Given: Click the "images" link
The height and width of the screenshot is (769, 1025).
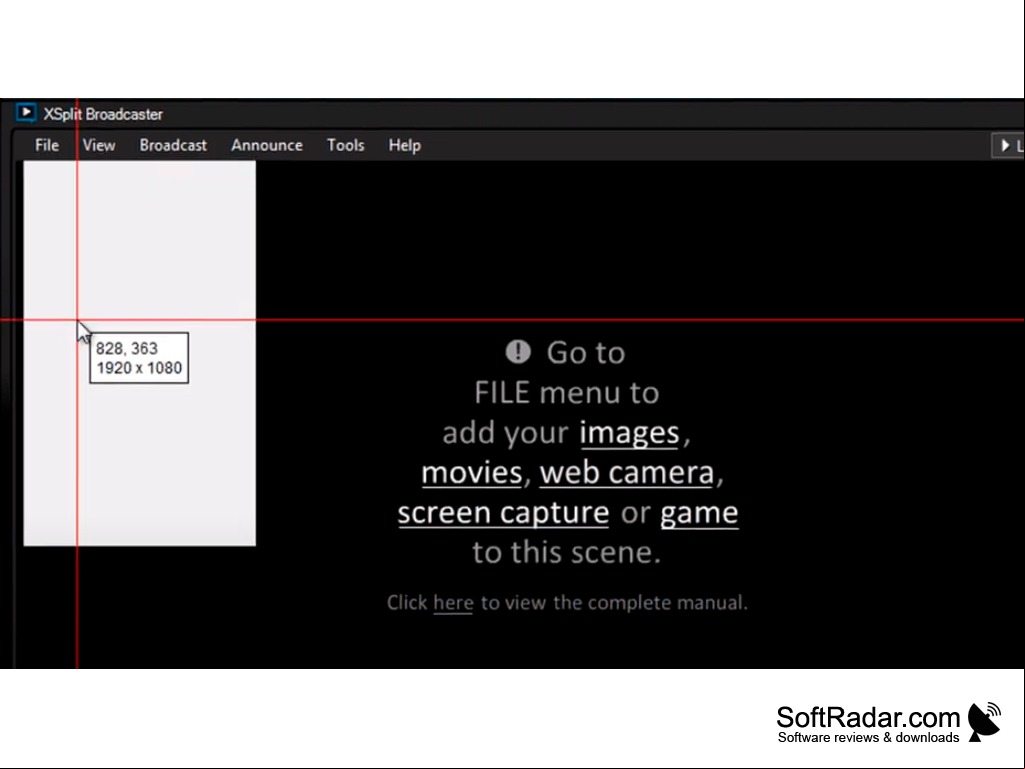Looking at the screenshot, I should pos(630,433).
